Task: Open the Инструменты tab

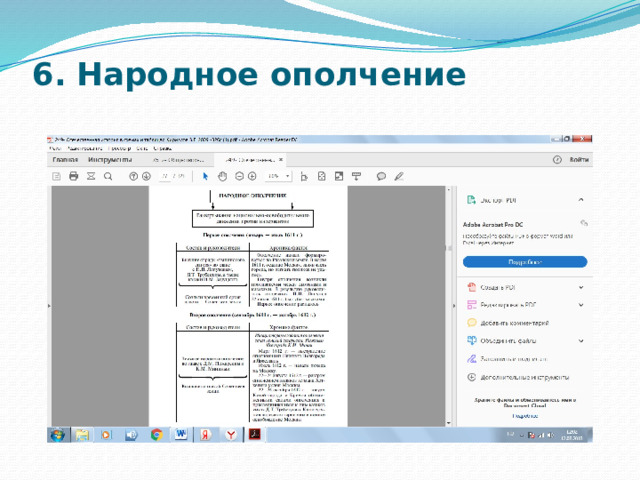Action: 110,160
